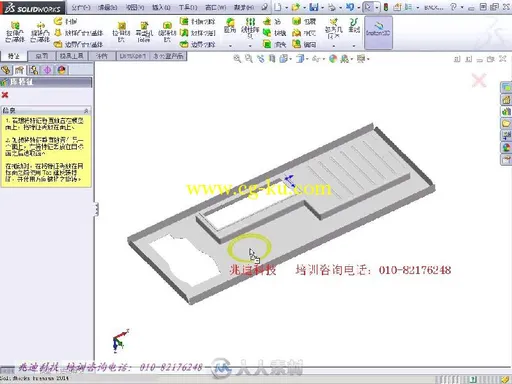Click the Save icon

[313, 7]
